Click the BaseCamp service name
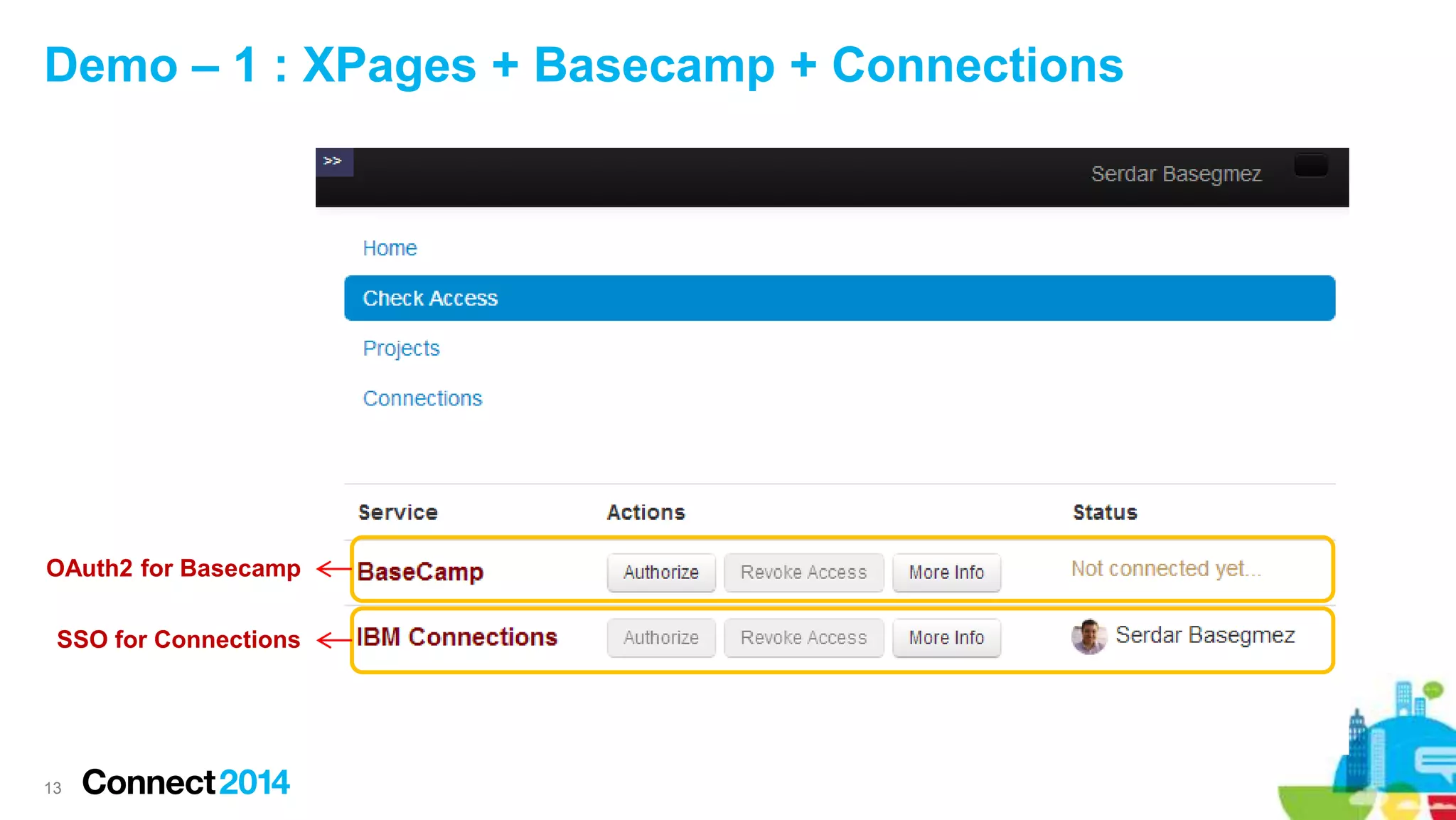 (x=420, y=572)
